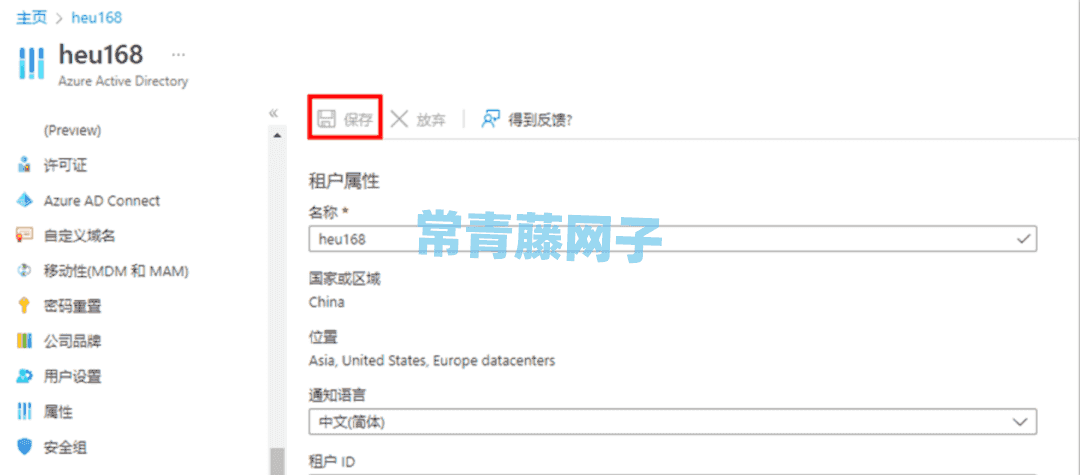Screen dimensions: 1080x475
Task: Click the 租户属性 section heading
Action: (344, 182)
